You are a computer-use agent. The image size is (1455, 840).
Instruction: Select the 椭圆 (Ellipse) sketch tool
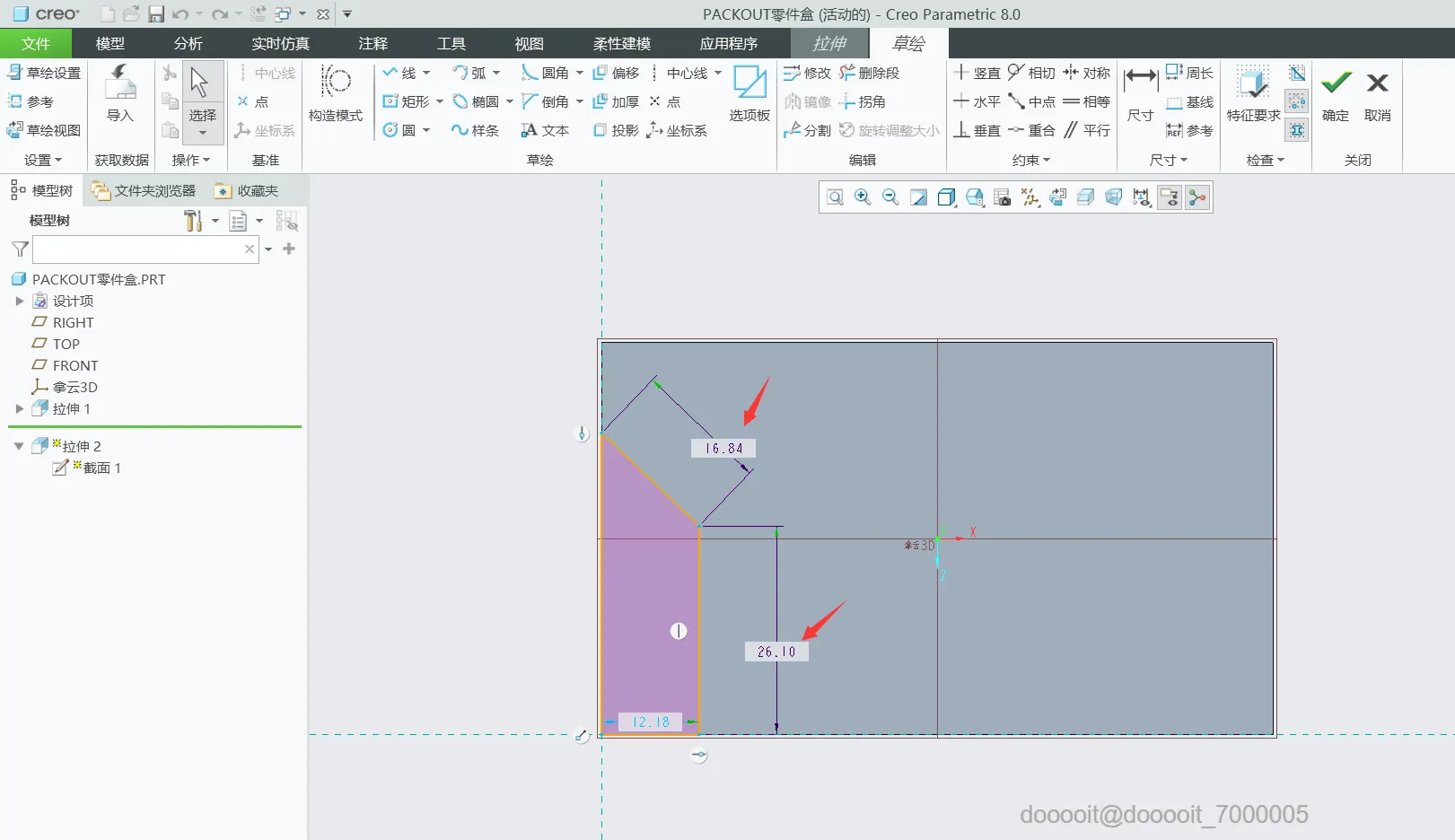[476, 101]
